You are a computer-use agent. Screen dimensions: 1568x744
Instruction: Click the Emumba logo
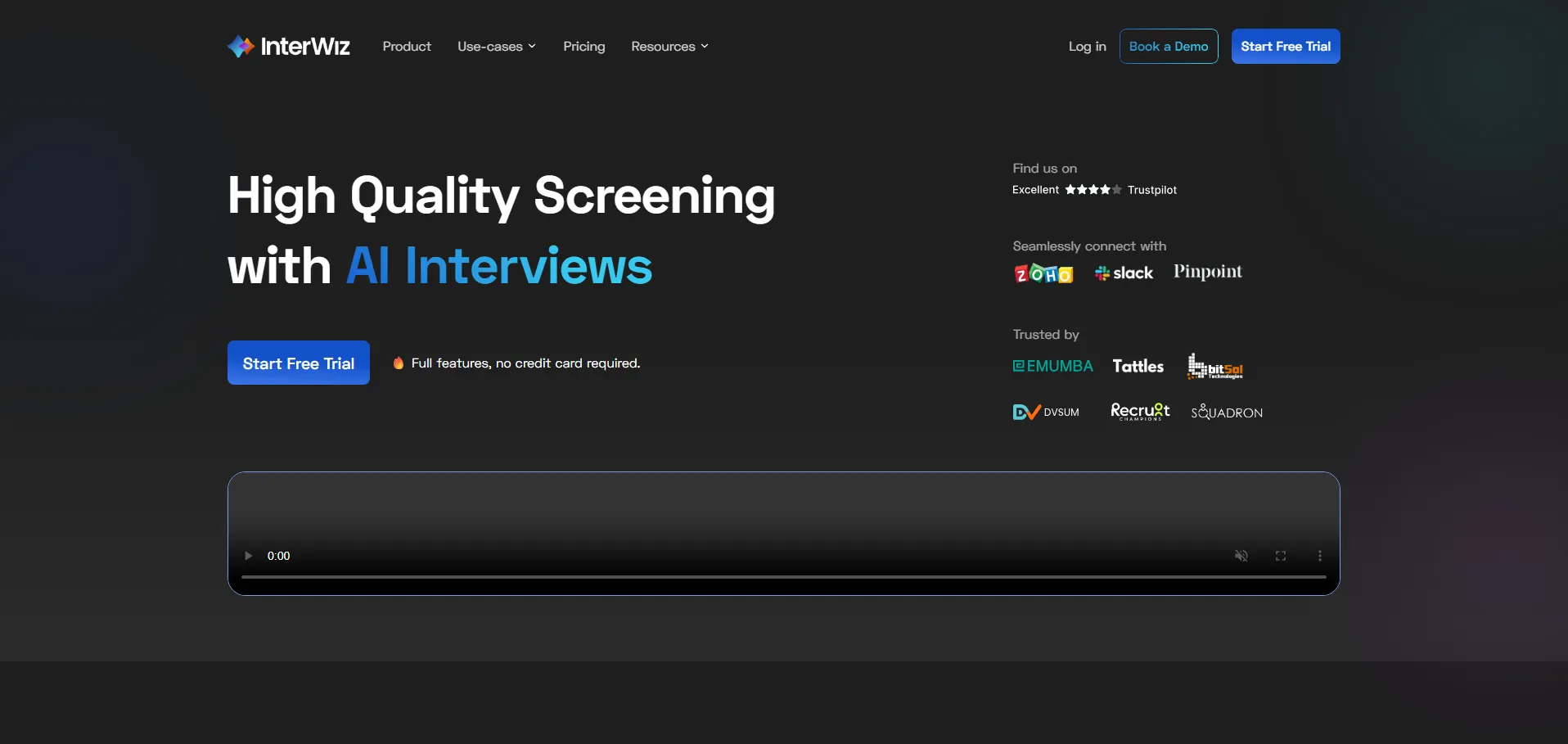tap(1052, 367)
